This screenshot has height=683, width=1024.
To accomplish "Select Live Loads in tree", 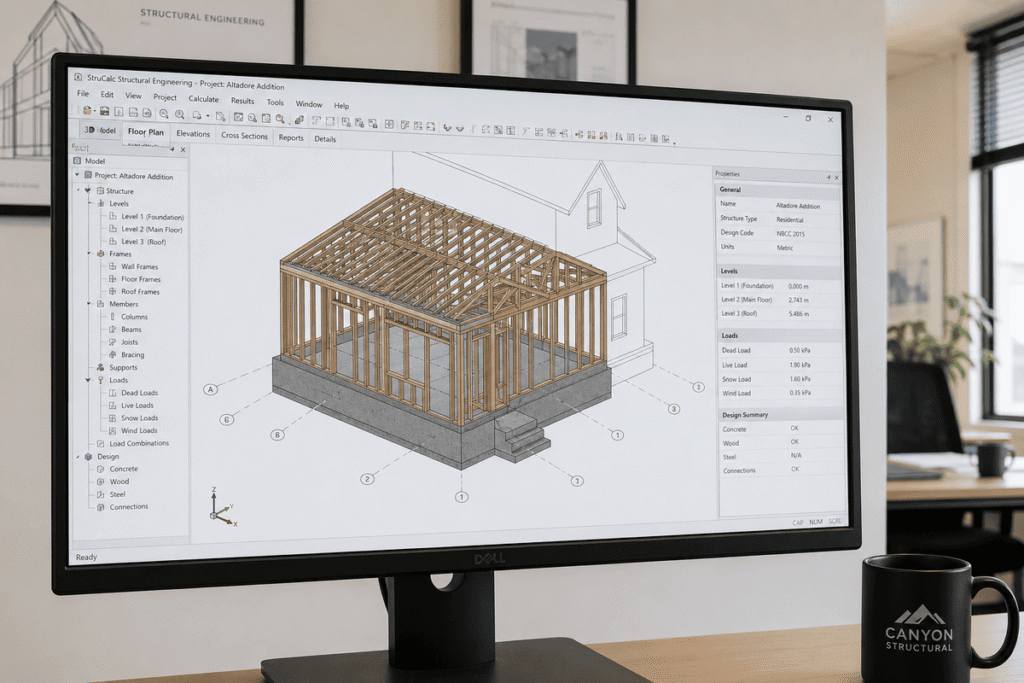I will click(137, 405).
